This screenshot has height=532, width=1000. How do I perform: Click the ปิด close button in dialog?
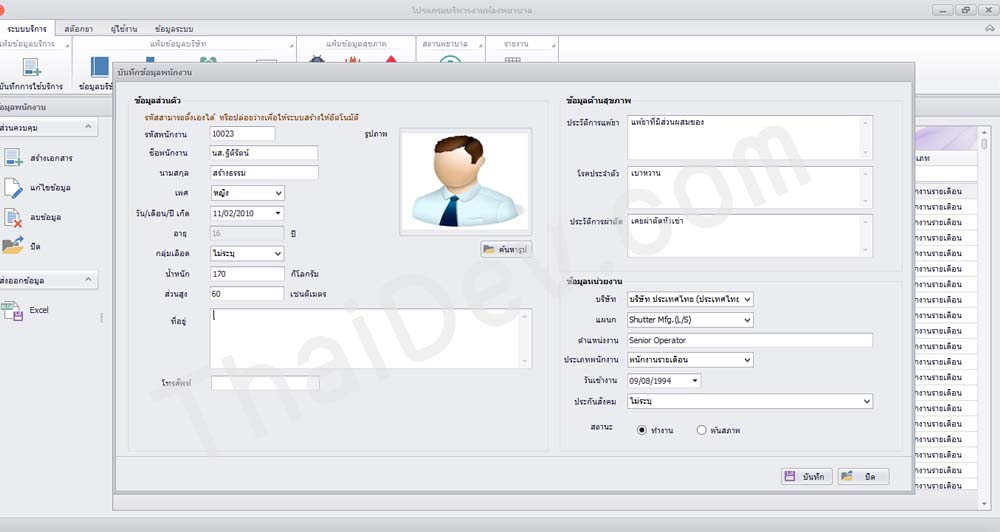click(863, 477)
